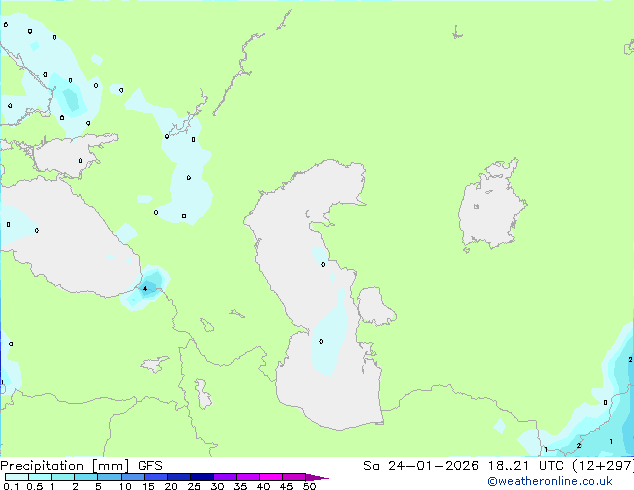Click the legend arrow tip above 50 mm

317,477
